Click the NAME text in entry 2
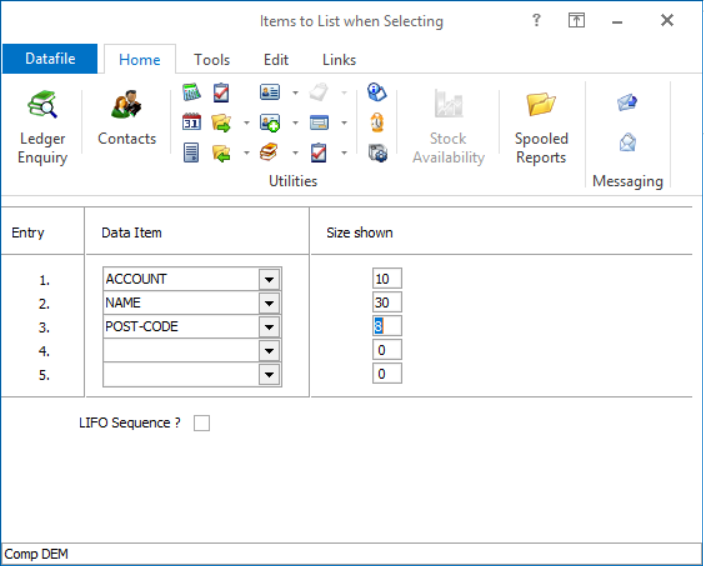 123,303
